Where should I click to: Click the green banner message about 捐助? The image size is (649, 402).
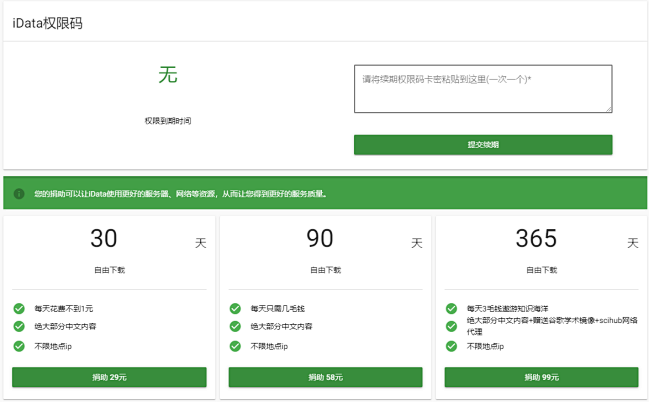click(x=180, y=194)
